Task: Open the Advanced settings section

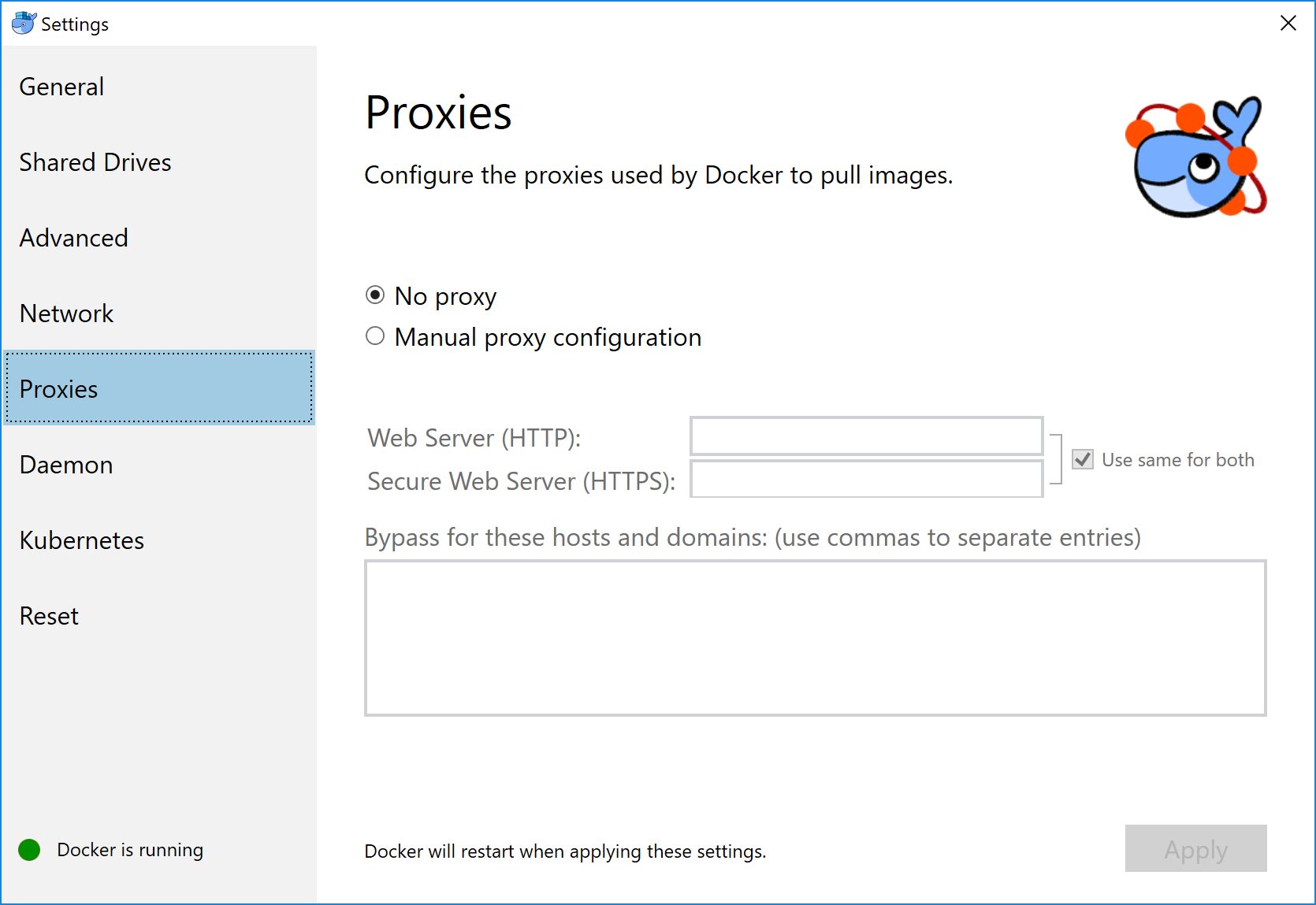Action: click(x=73, y=238)
